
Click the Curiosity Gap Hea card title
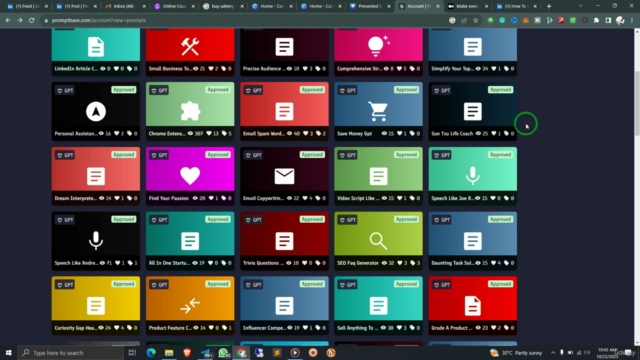pyautogui.click(x=75, y=328)
